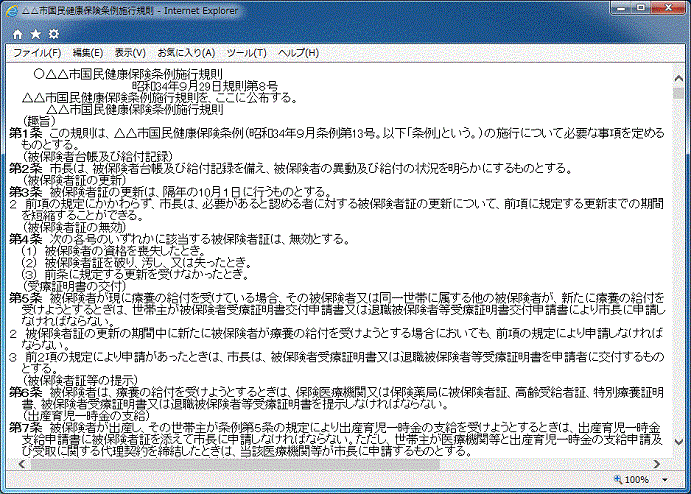Expand the zoom level dropdown arrow
This screenshot has width=691, height=494.
point(664,480)
